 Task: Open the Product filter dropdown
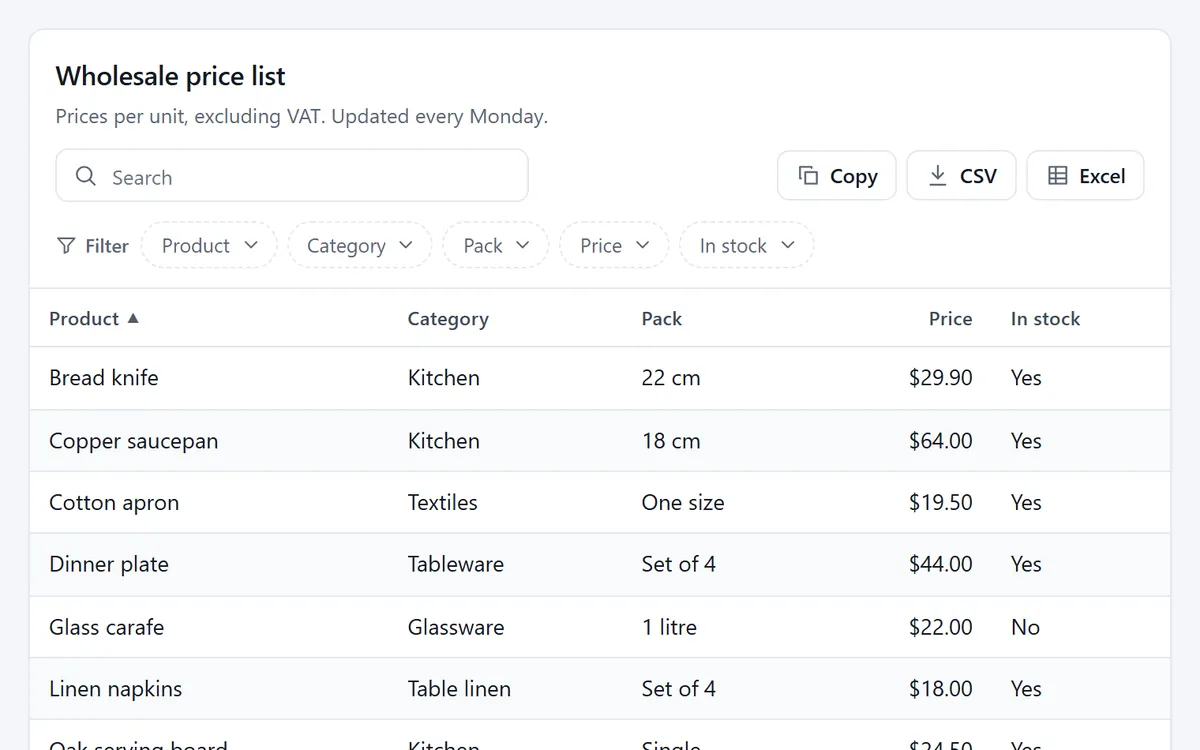(x=209, y=245)
